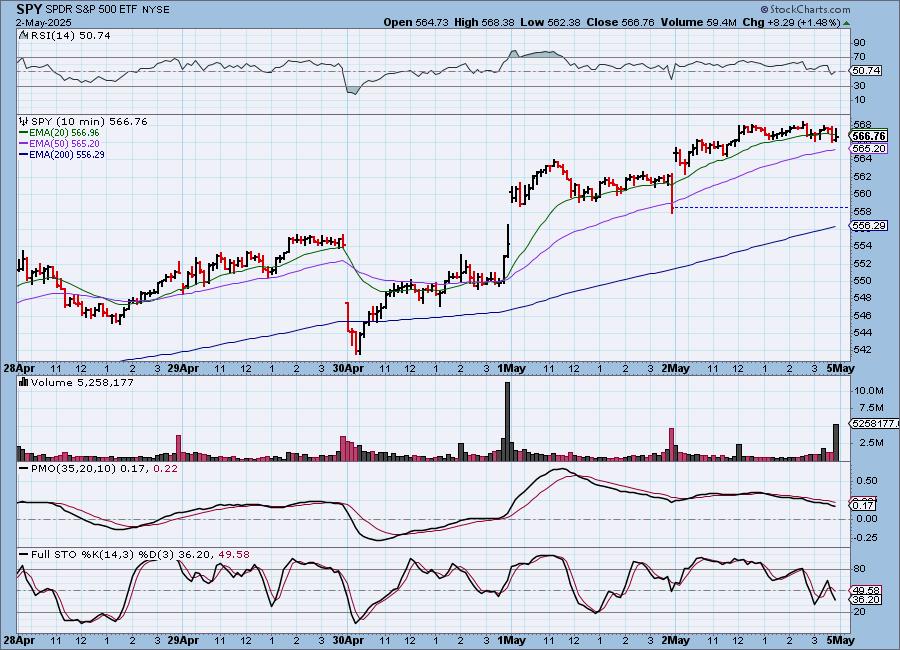900x650 pixels.
Task: Click the EMA(200) 556.29 legend text
Action: click(67, 154)
